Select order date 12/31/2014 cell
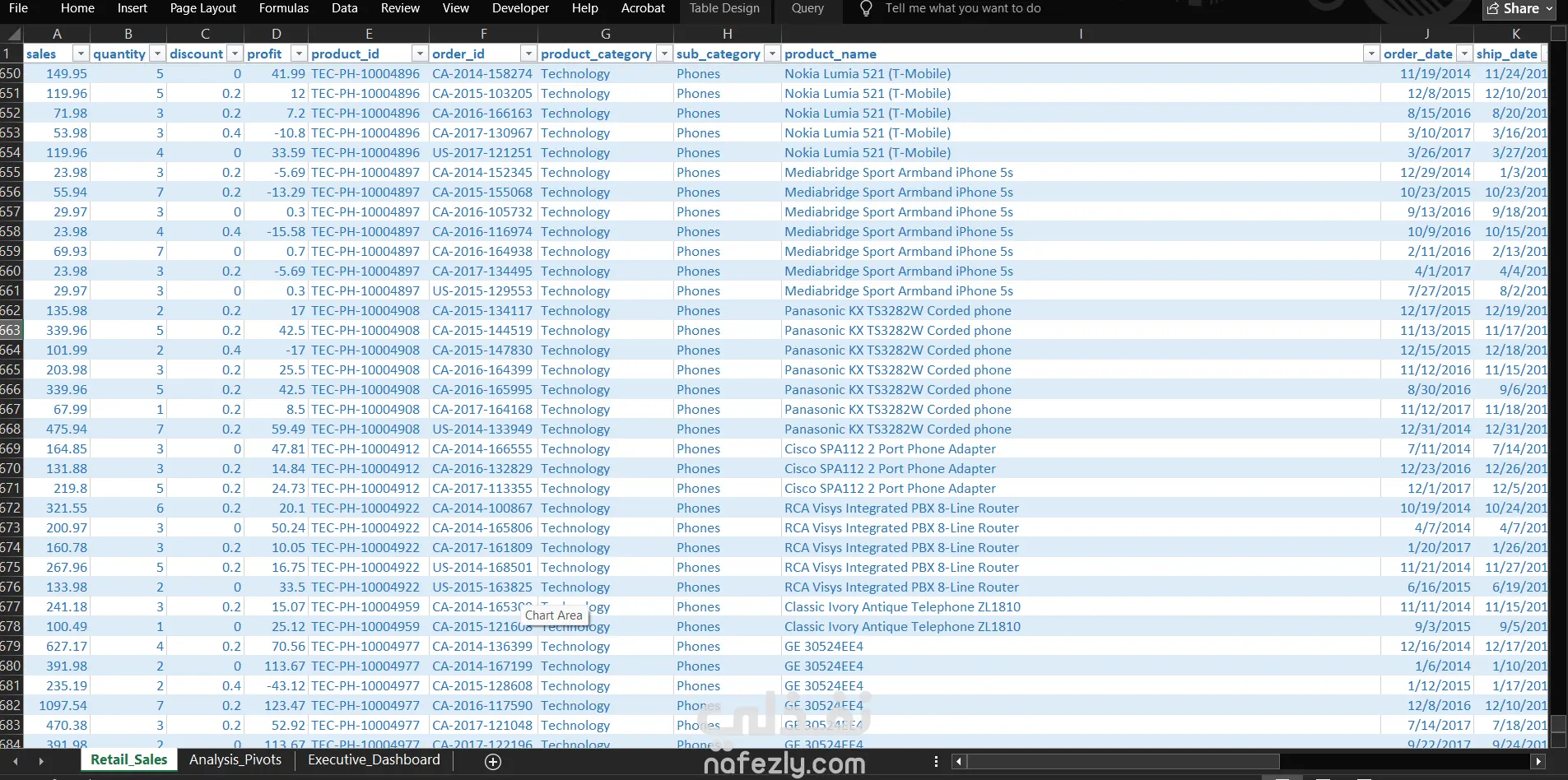 point(1426,429)
